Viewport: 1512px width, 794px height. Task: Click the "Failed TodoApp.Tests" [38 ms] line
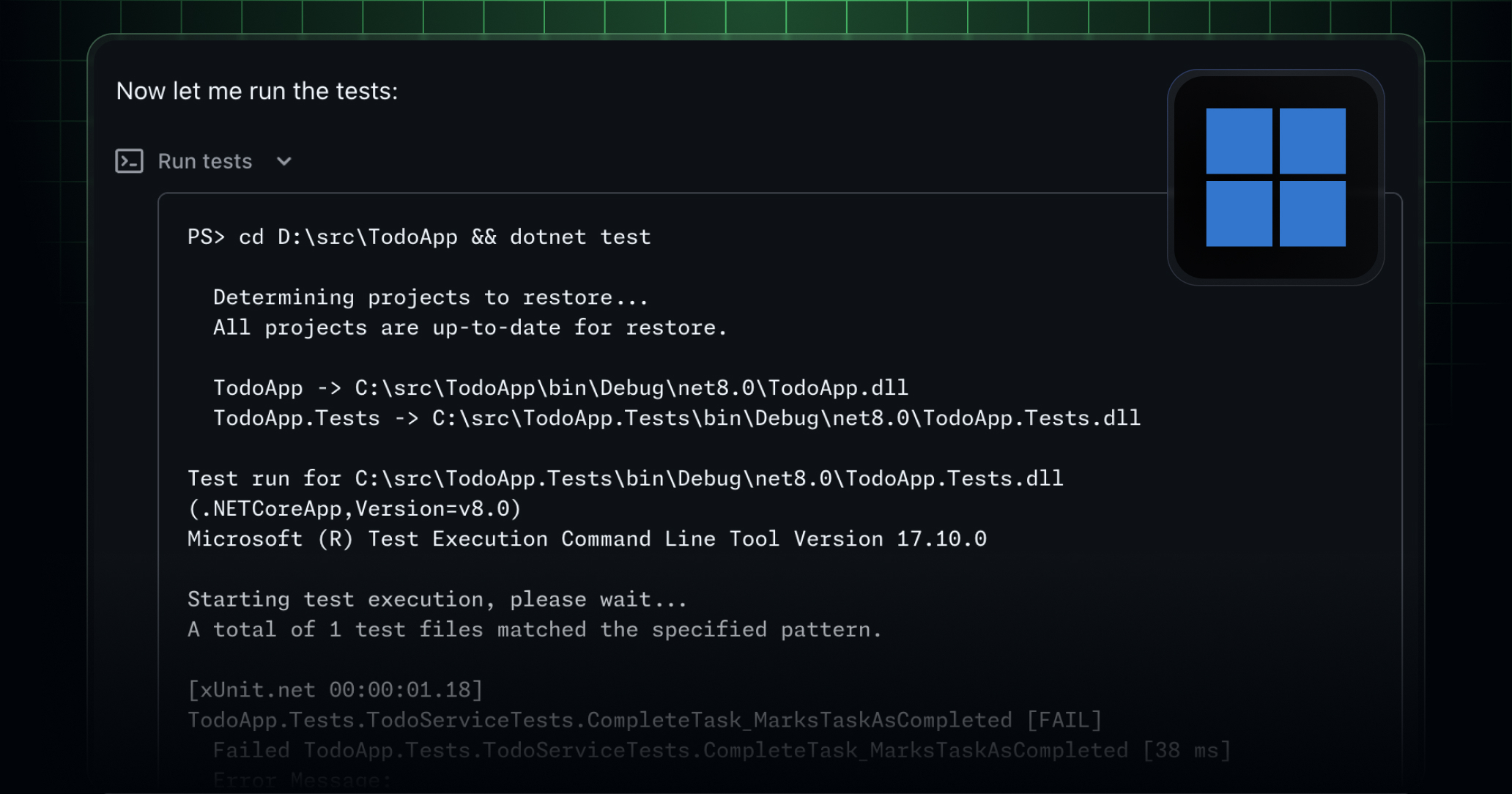click(722, 750)
